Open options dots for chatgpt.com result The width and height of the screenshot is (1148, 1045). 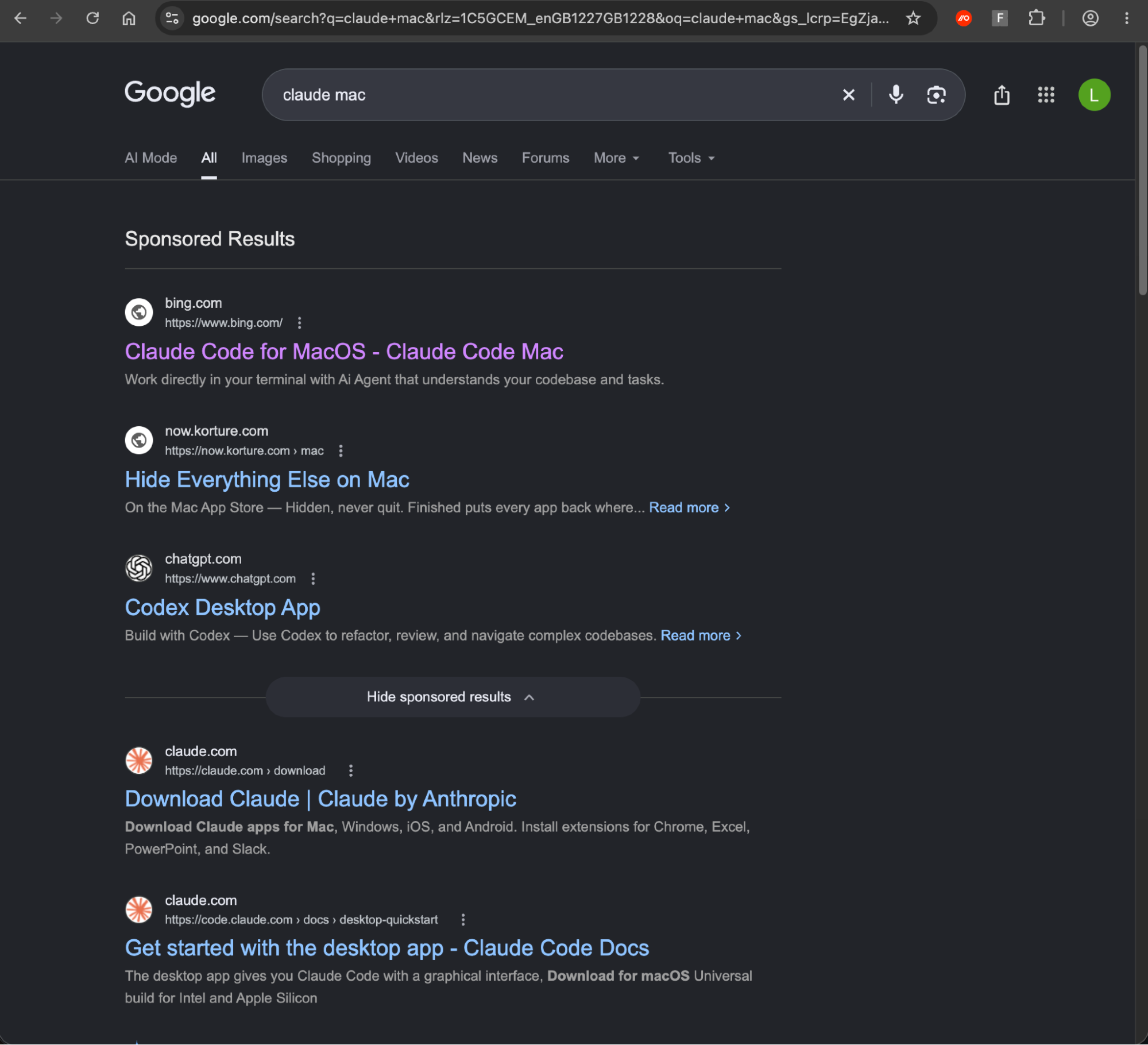coord(313,579)
